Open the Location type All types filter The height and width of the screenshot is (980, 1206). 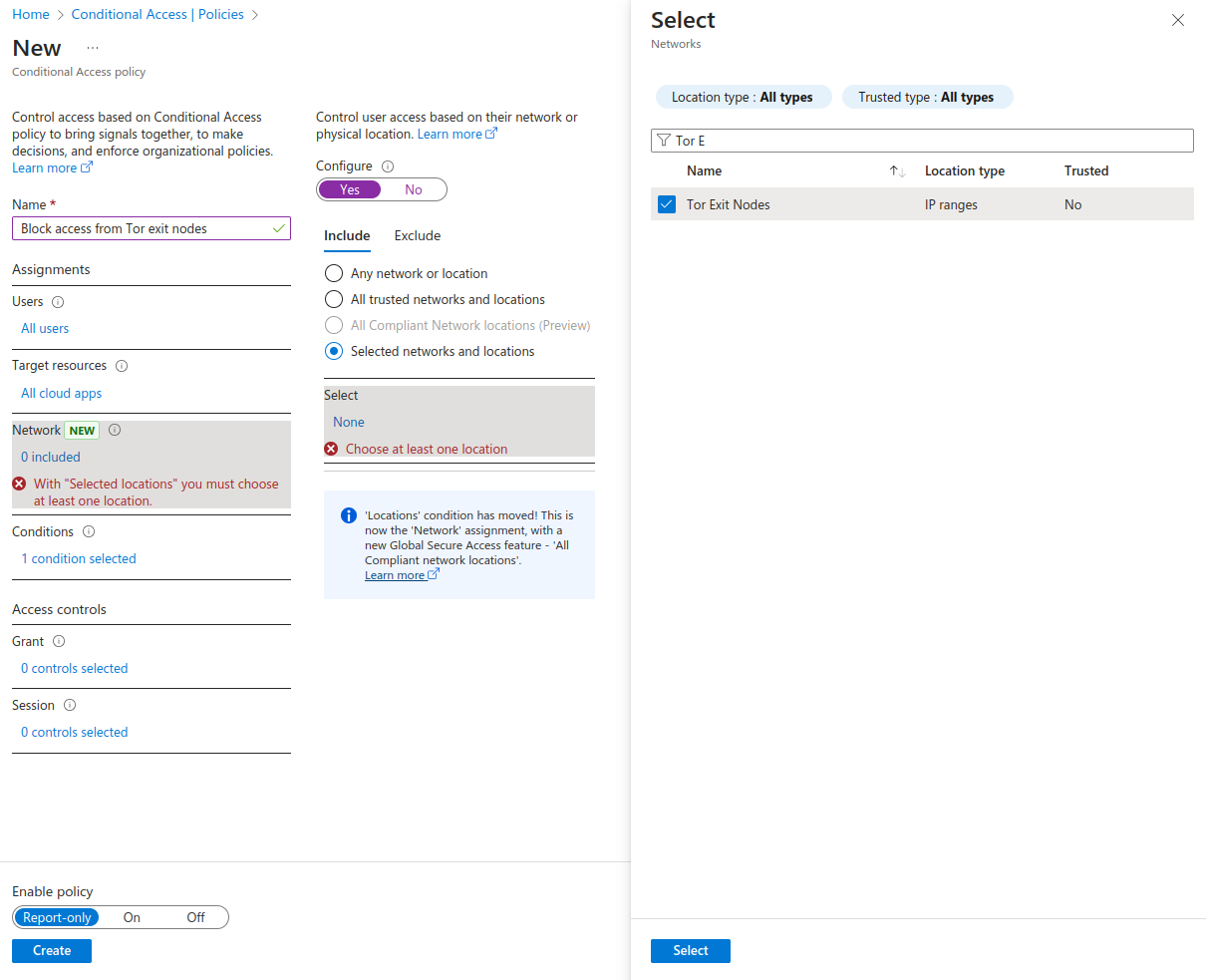(x=743, y=97)
